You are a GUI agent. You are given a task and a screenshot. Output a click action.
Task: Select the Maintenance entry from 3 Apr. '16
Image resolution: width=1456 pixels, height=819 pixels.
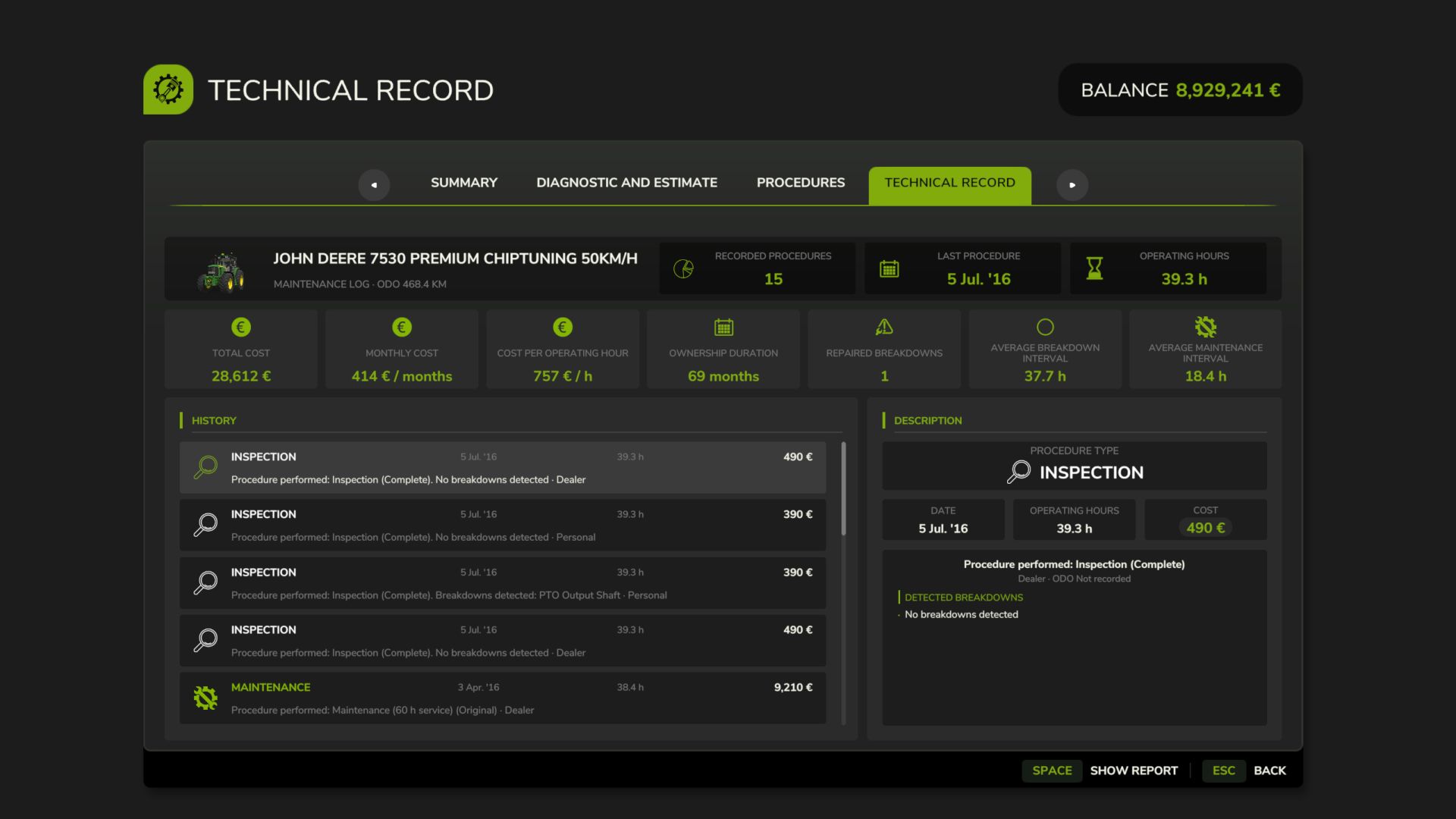tap(503, 698)
